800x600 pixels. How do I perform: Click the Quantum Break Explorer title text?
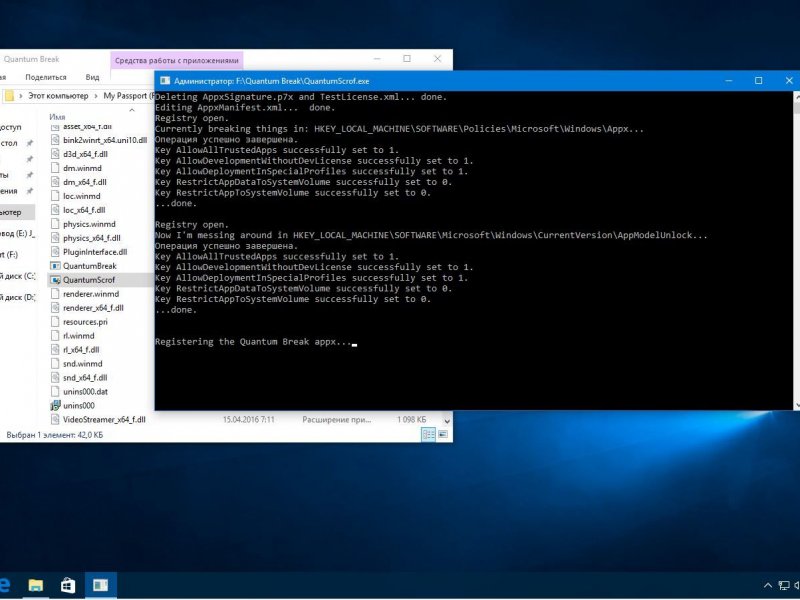pos(31,59)
